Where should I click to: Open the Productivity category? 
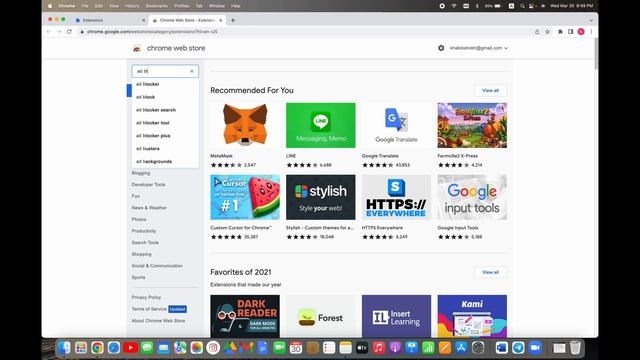[144, 231]
